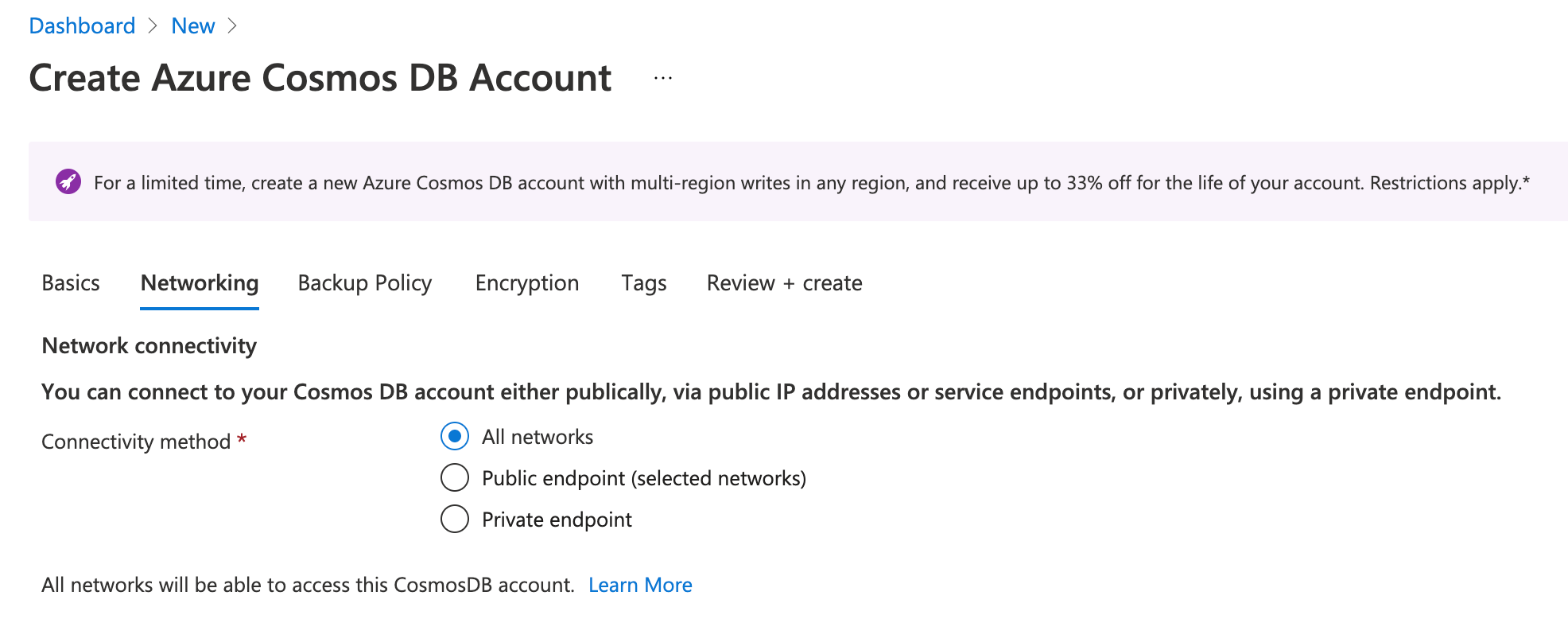The image size is (1568, 619).
Task: Select the Private endpoint radio button
Action: coord(455,520)
